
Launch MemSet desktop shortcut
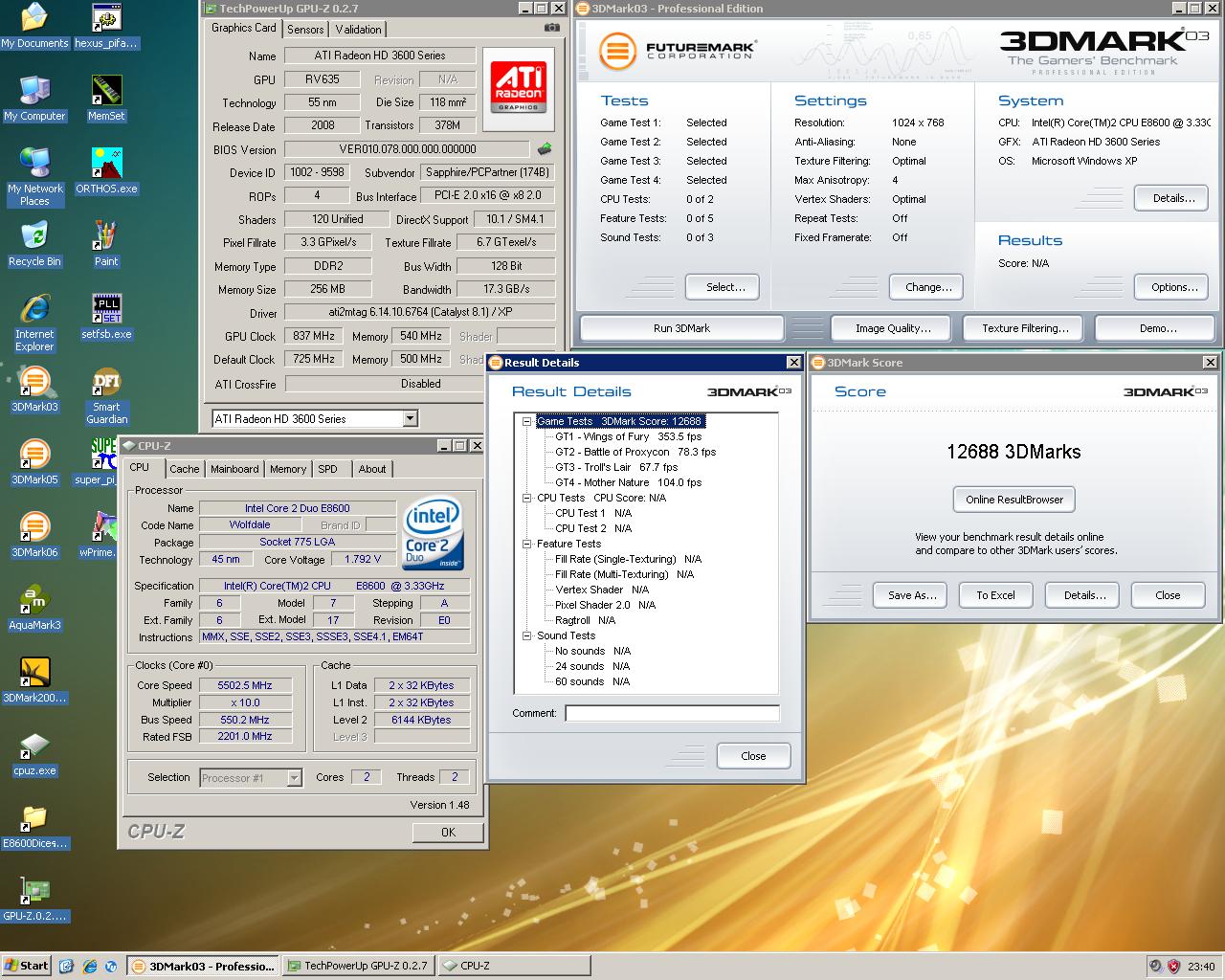[106, 100]
